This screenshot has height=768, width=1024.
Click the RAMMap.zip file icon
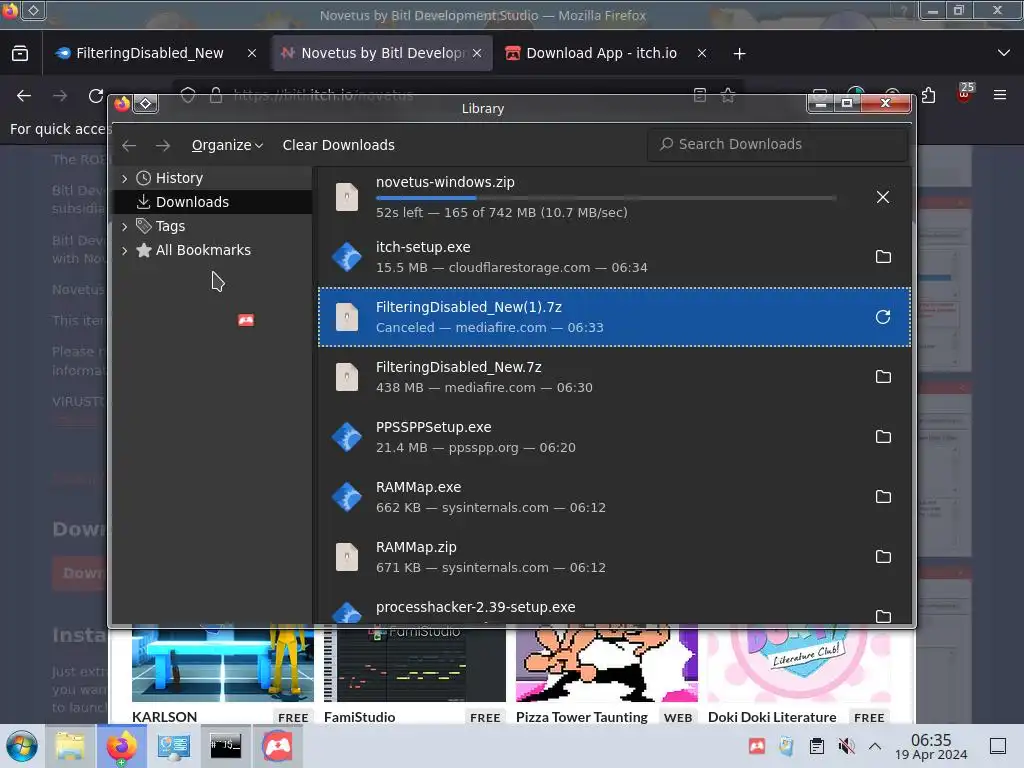347,557
